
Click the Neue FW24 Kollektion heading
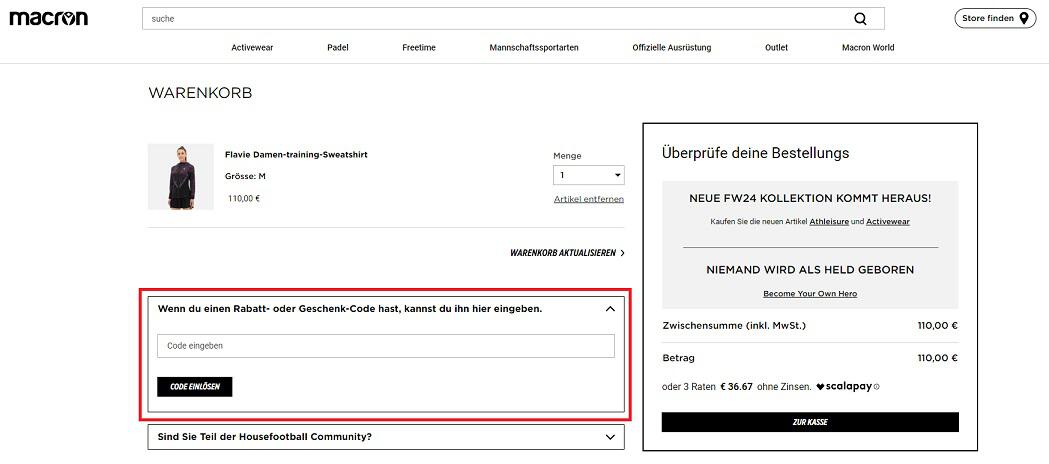click(x=810, y=199)
